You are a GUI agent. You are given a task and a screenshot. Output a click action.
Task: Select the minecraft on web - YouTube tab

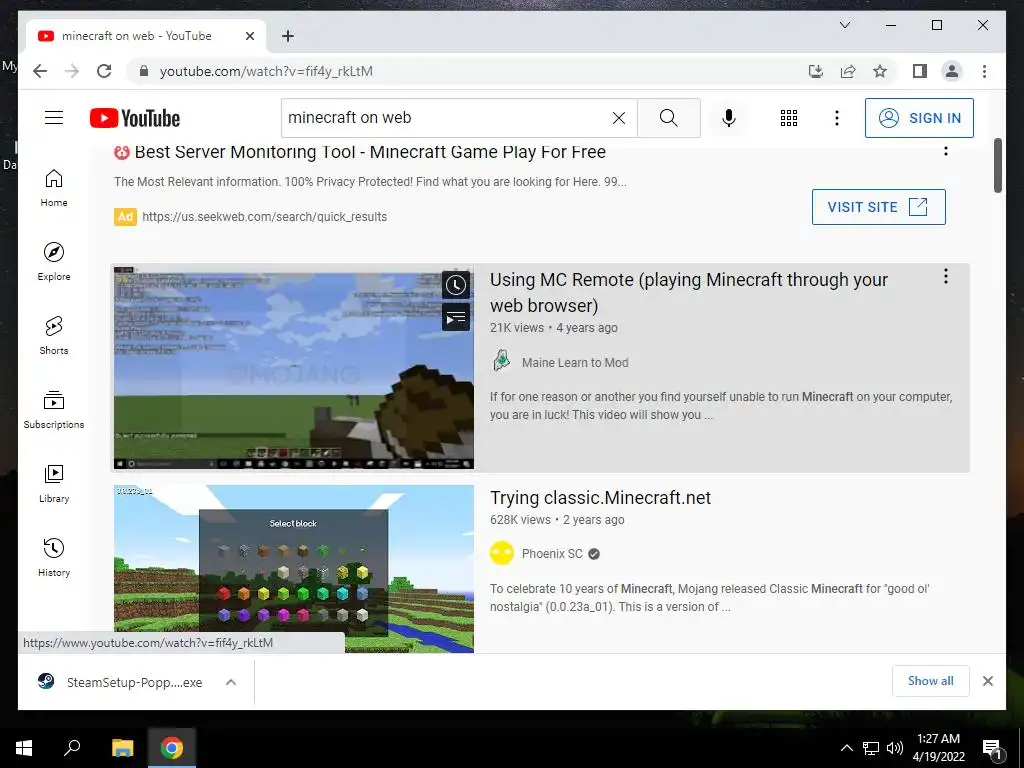pyautogui.click(x=146, y=36)
